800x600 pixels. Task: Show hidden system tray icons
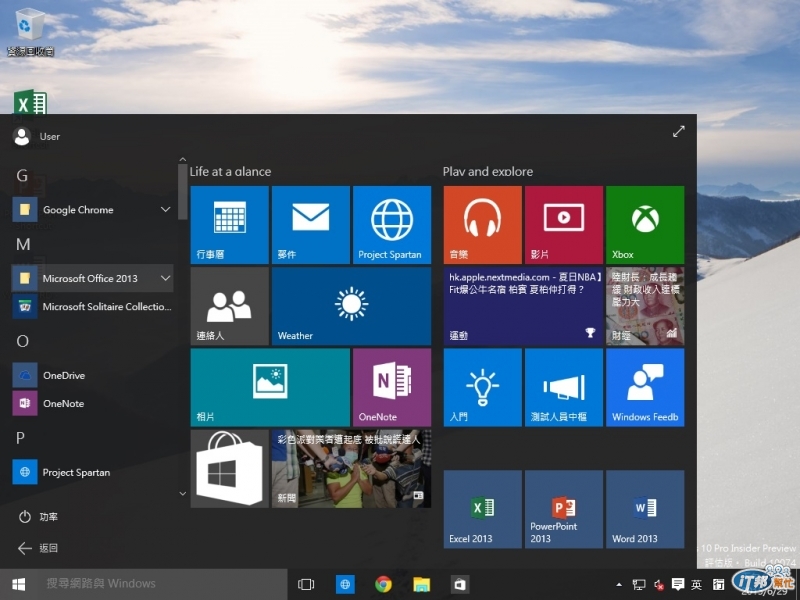619,585
